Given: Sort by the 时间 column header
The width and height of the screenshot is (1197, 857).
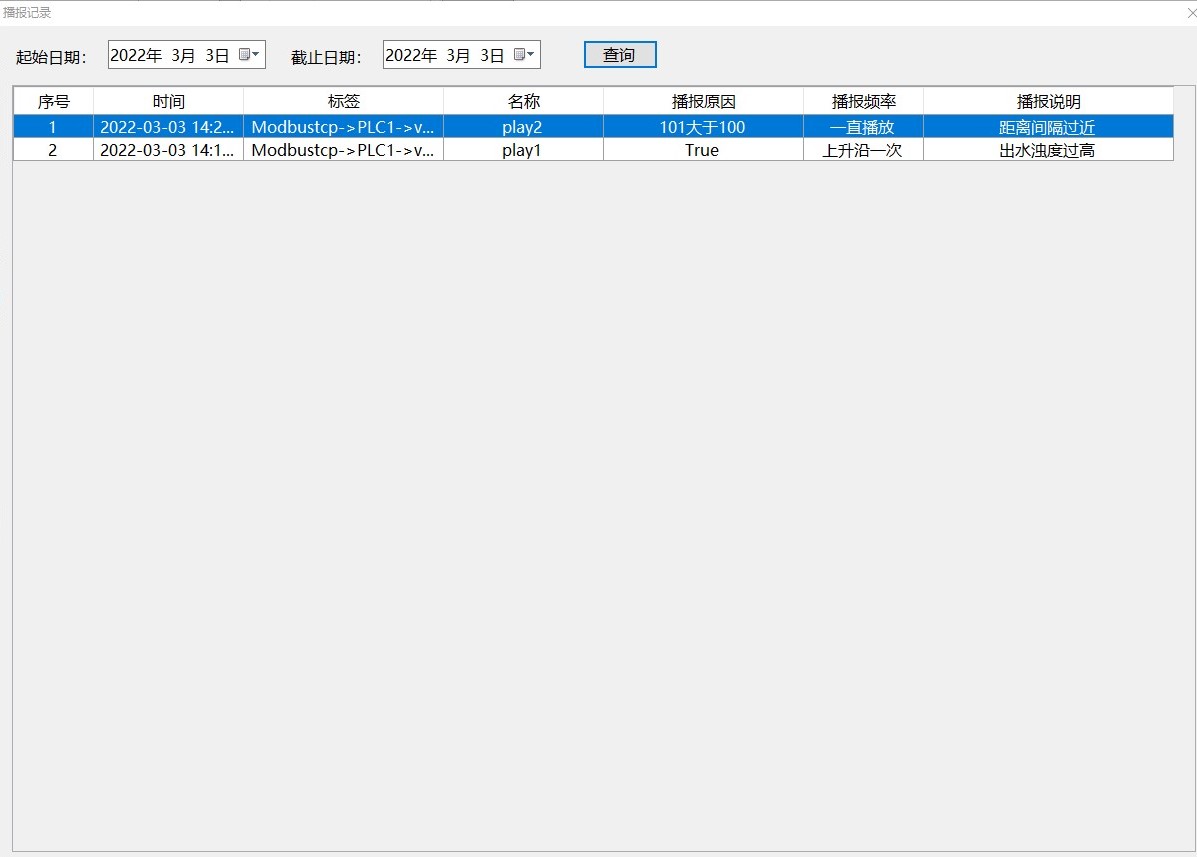Looking at the screenshot, I should (x=167, y=101).
